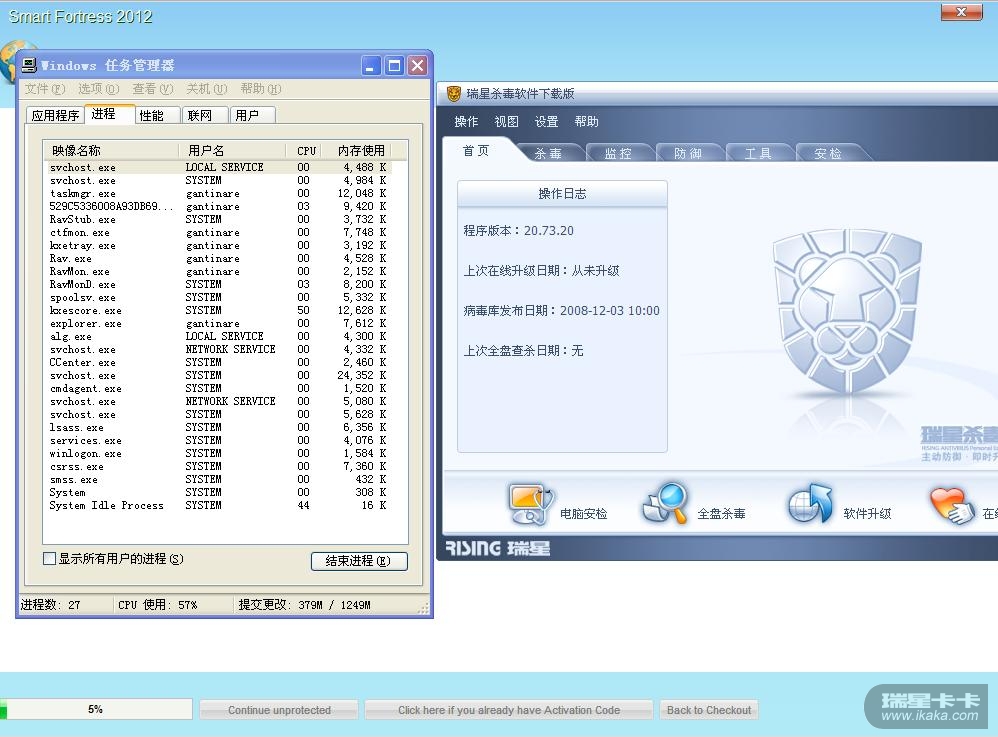Select the 529C5336008A93DB69... process row

pos(218,206)
